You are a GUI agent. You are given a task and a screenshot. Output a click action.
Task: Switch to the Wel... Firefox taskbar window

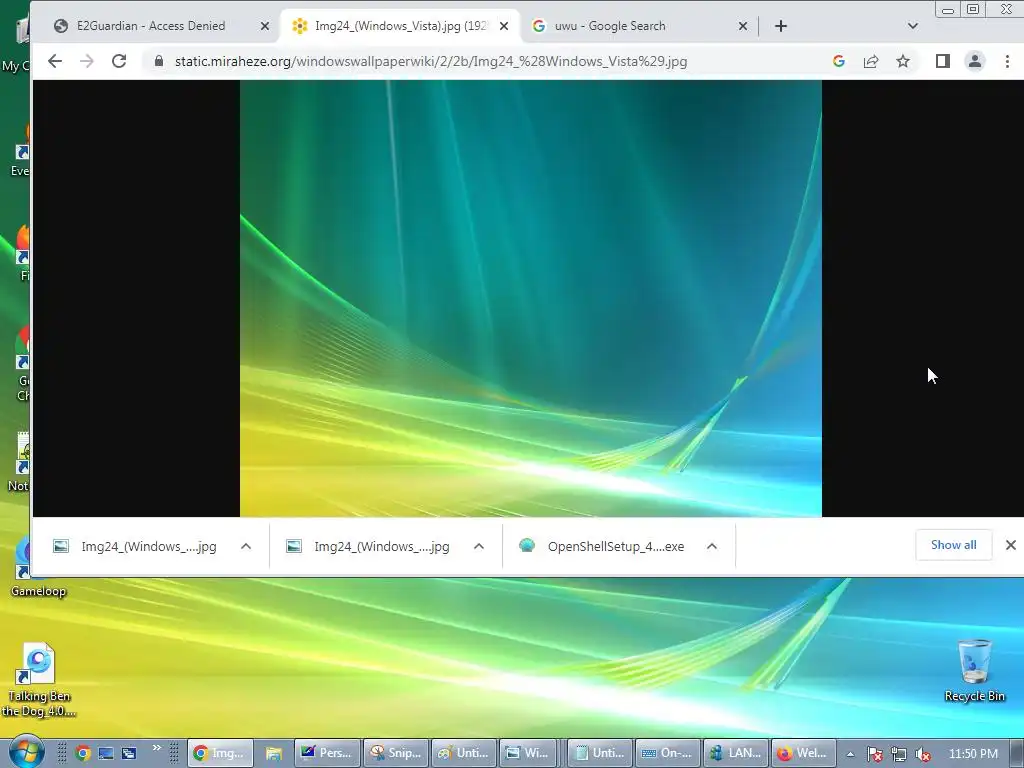click(x=803, y=753)
